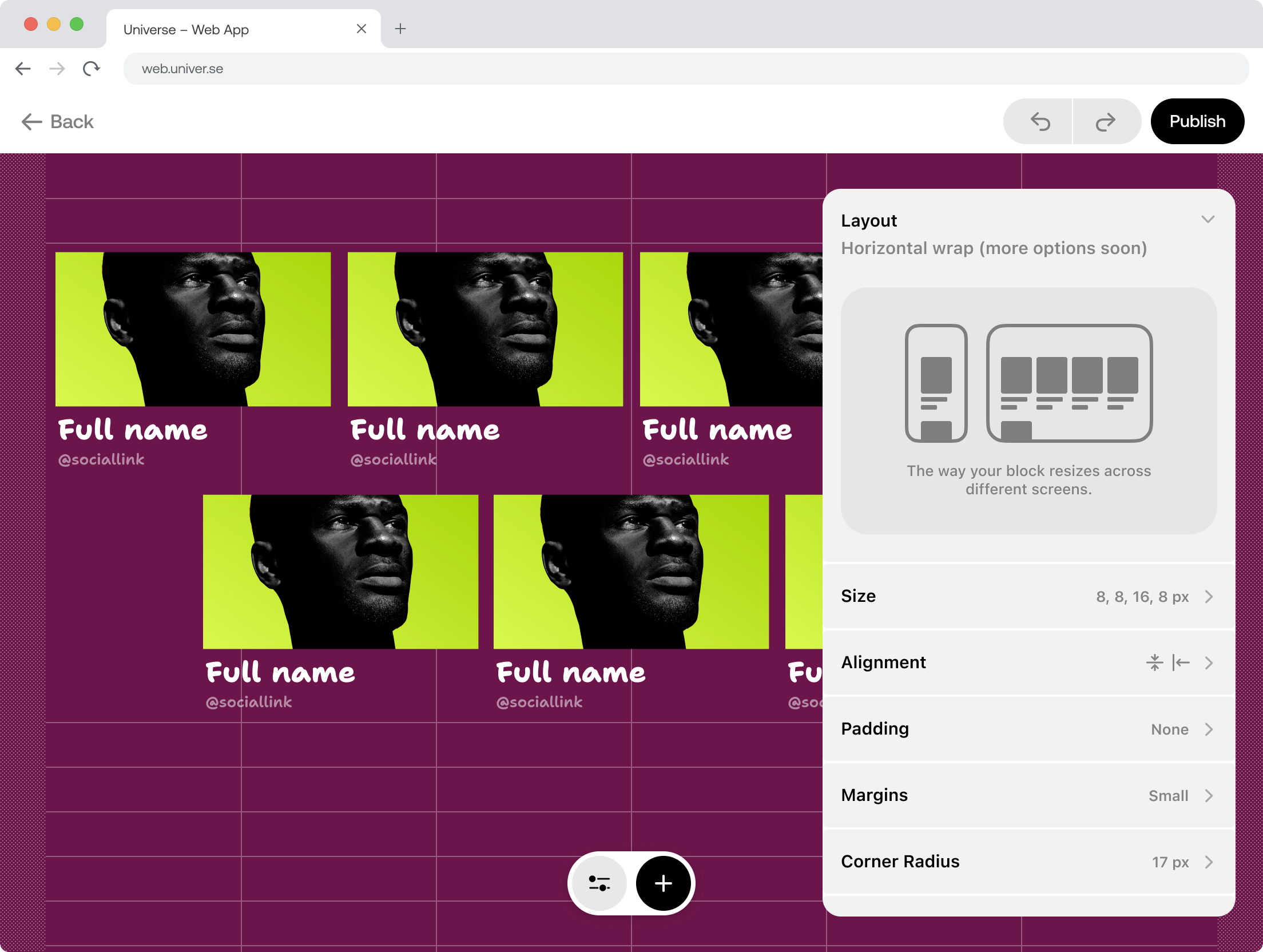The height and width of the screenshot is (952, 1263).
Task: Expand the Size settings row
Action: 1028,596
